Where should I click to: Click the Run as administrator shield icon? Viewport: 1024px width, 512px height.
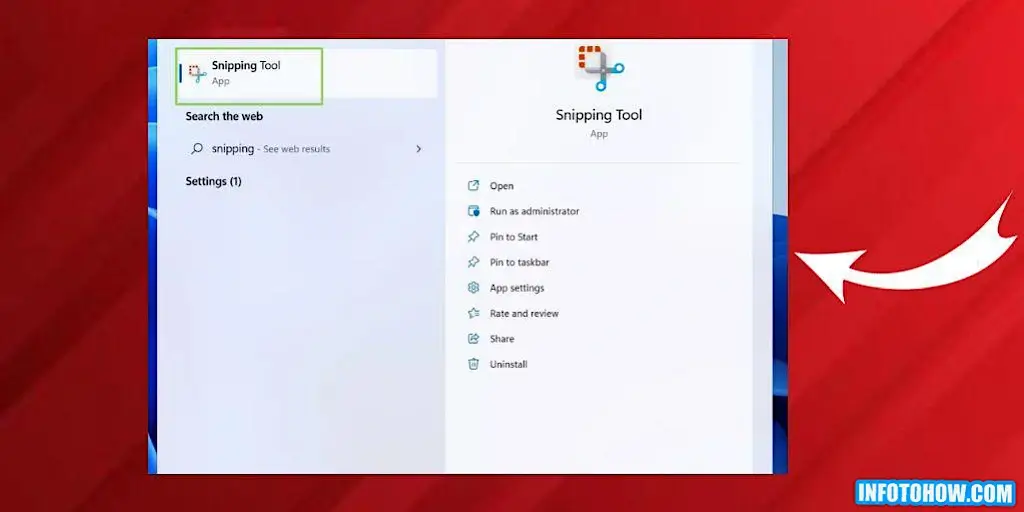[473, 211]
